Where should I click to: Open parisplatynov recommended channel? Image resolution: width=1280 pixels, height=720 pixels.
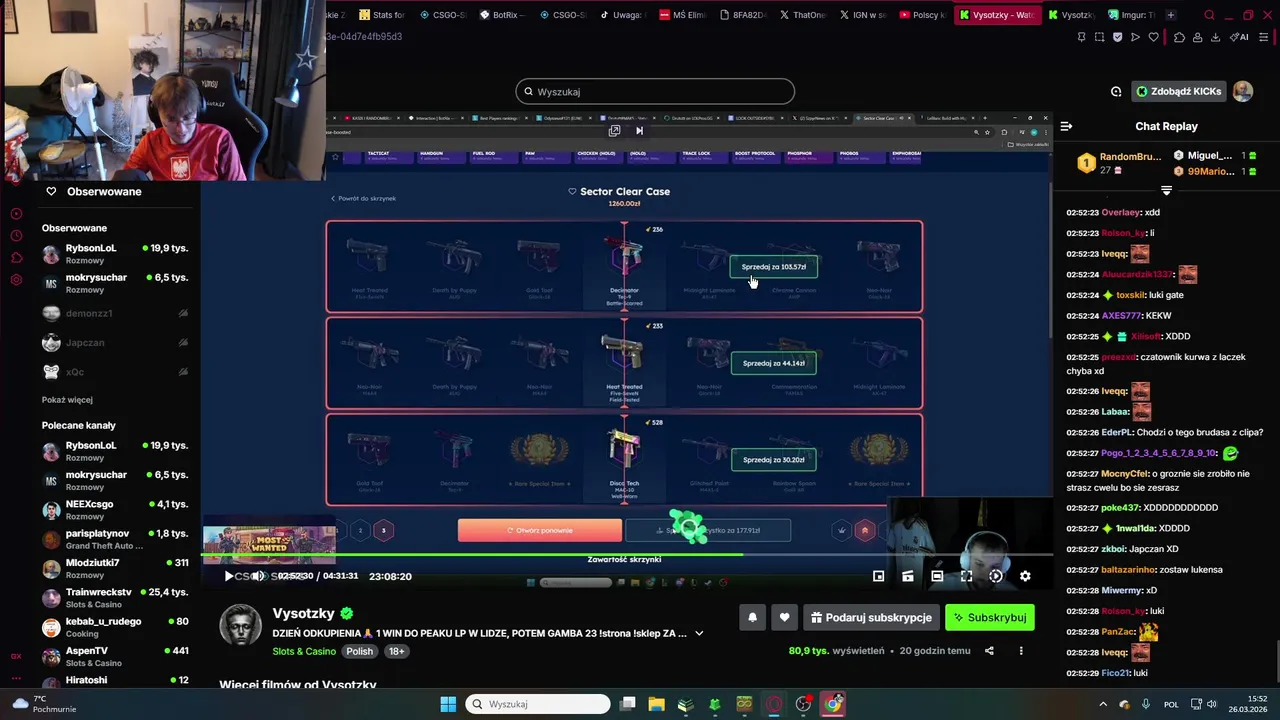(115, 540)
